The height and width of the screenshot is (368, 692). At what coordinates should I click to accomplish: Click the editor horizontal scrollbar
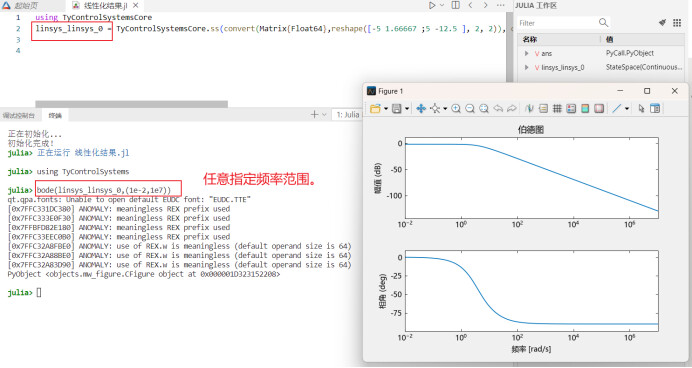(132, 104)
